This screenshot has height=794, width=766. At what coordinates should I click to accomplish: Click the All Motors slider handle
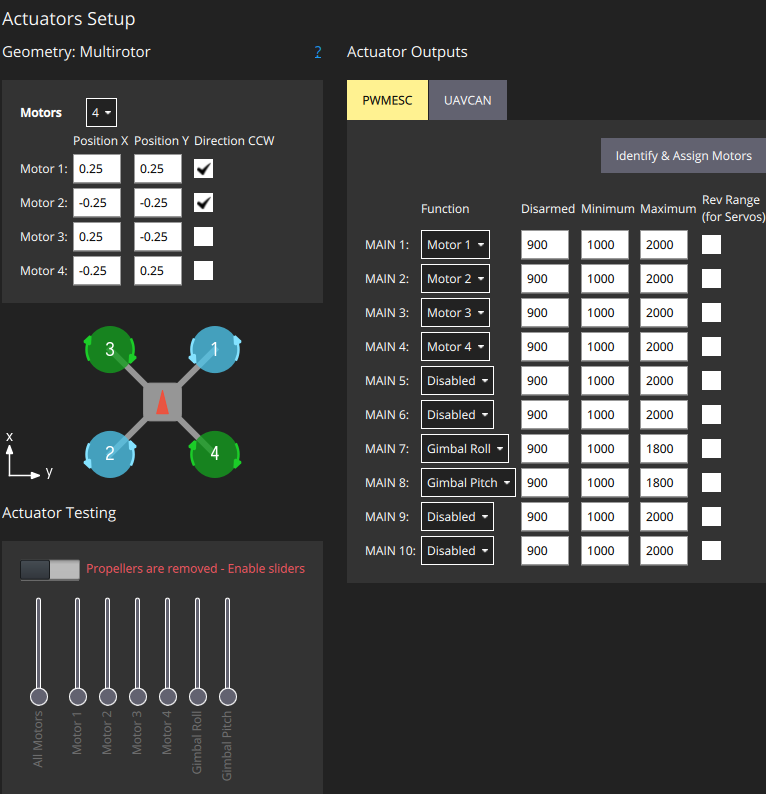pos(39,697)
